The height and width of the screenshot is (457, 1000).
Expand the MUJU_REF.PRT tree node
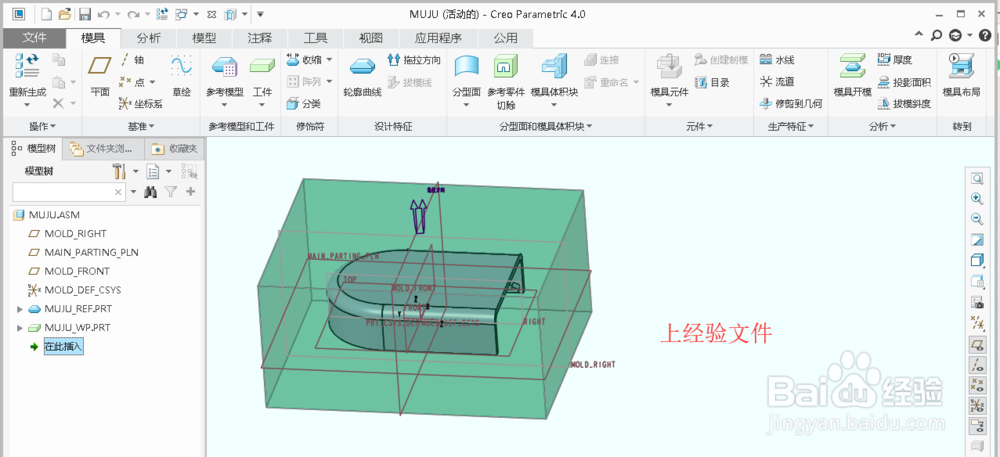point(19,309)
